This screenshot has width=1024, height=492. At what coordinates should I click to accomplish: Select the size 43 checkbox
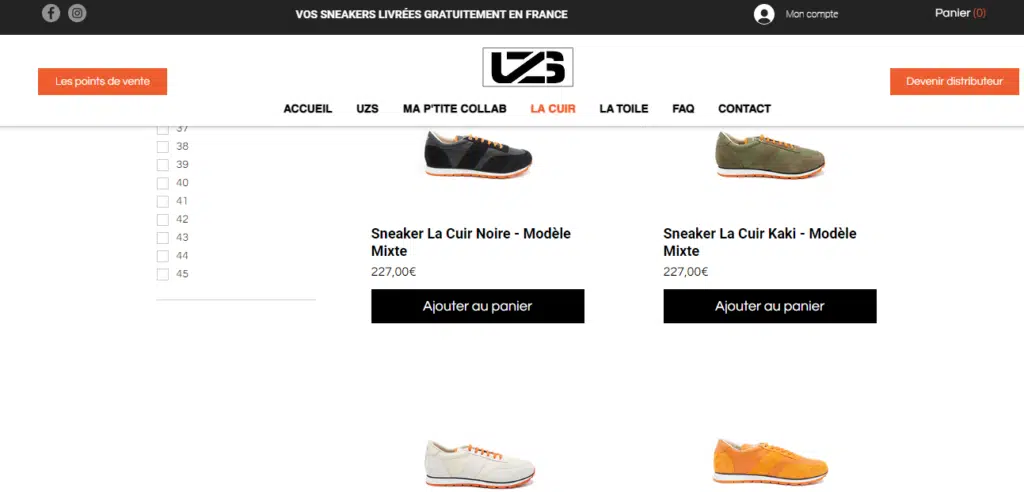(163, 238)
